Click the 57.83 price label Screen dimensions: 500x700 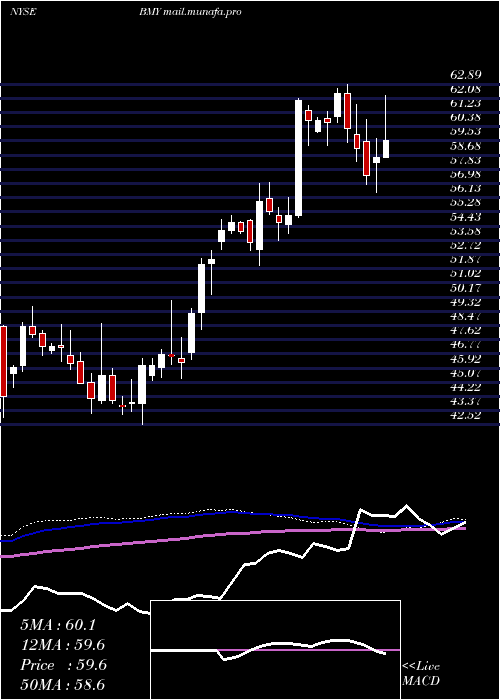[468, 160]
